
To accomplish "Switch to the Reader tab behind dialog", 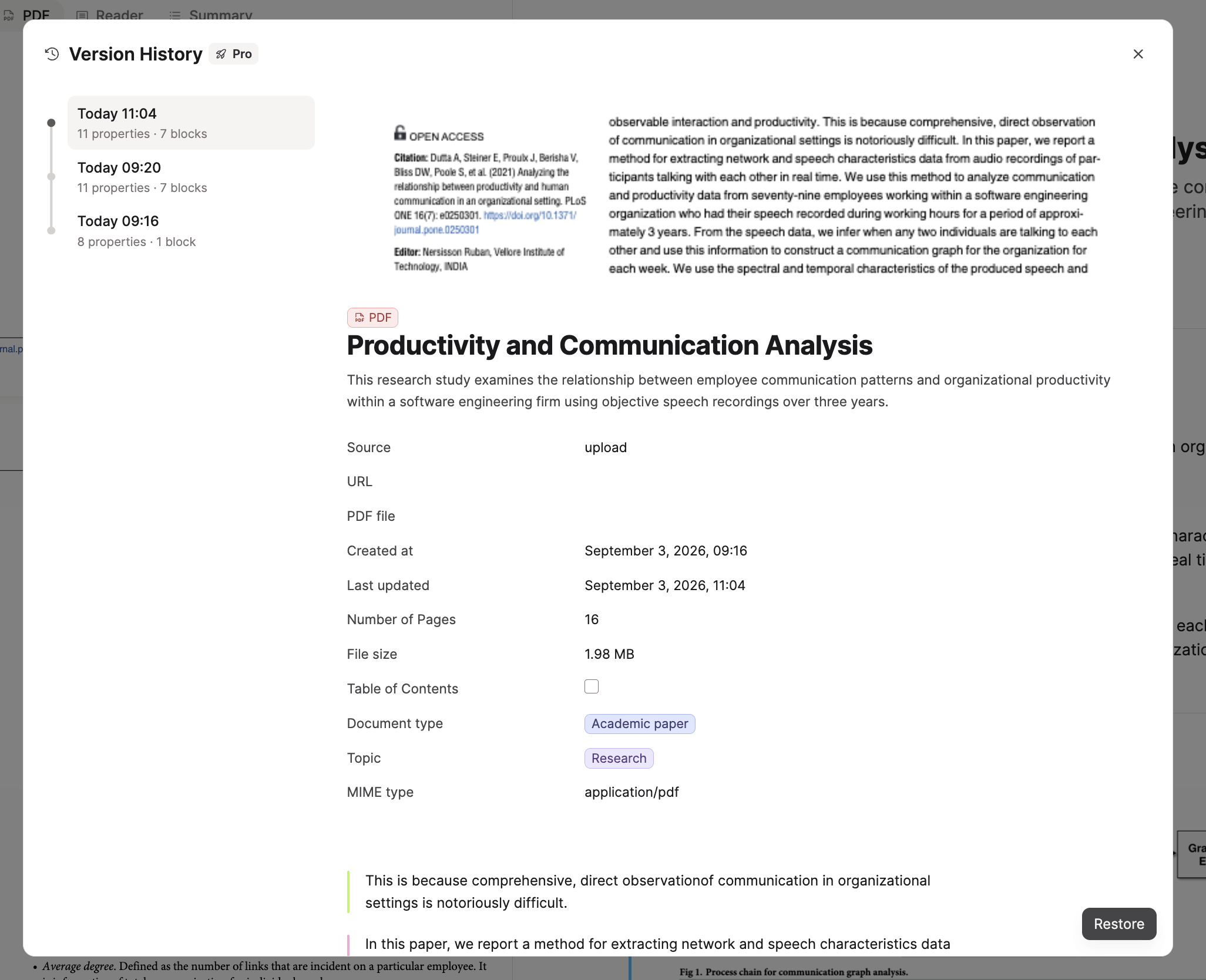I will (x=110, y=15).
